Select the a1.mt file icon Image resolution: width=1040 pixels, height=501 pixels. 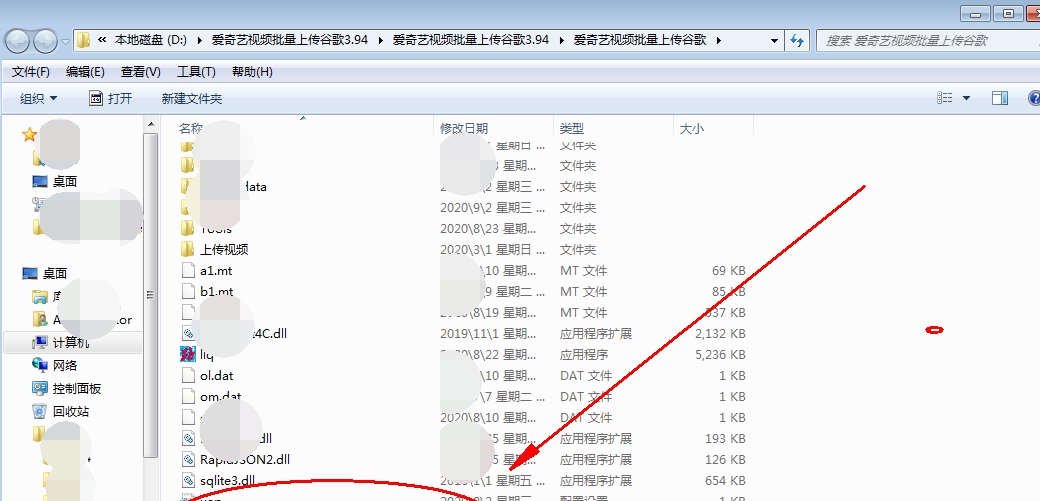pyautogui.click(x=188, y=271)
